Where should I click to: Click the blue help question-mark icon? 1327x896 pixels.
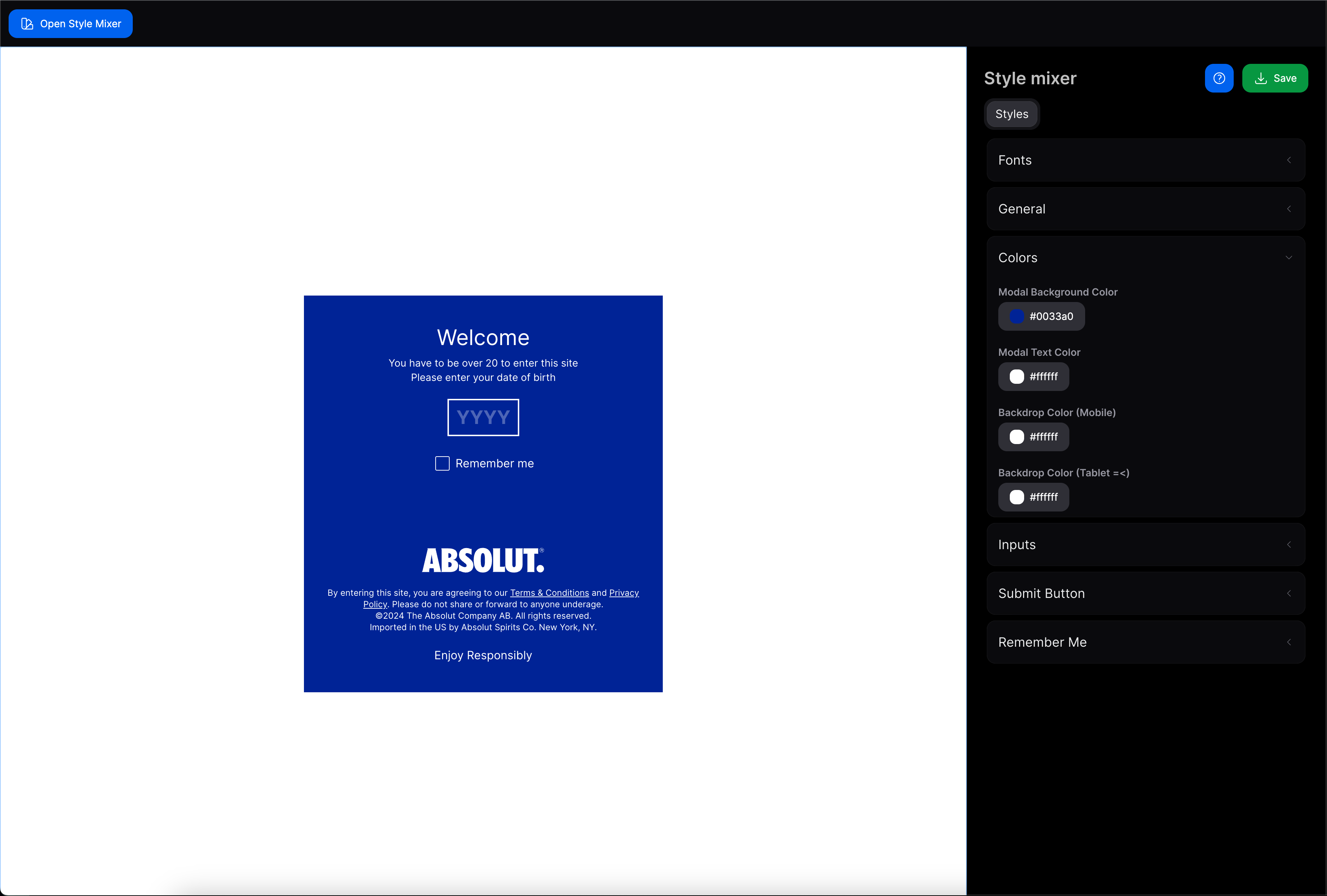point(1219,78)
